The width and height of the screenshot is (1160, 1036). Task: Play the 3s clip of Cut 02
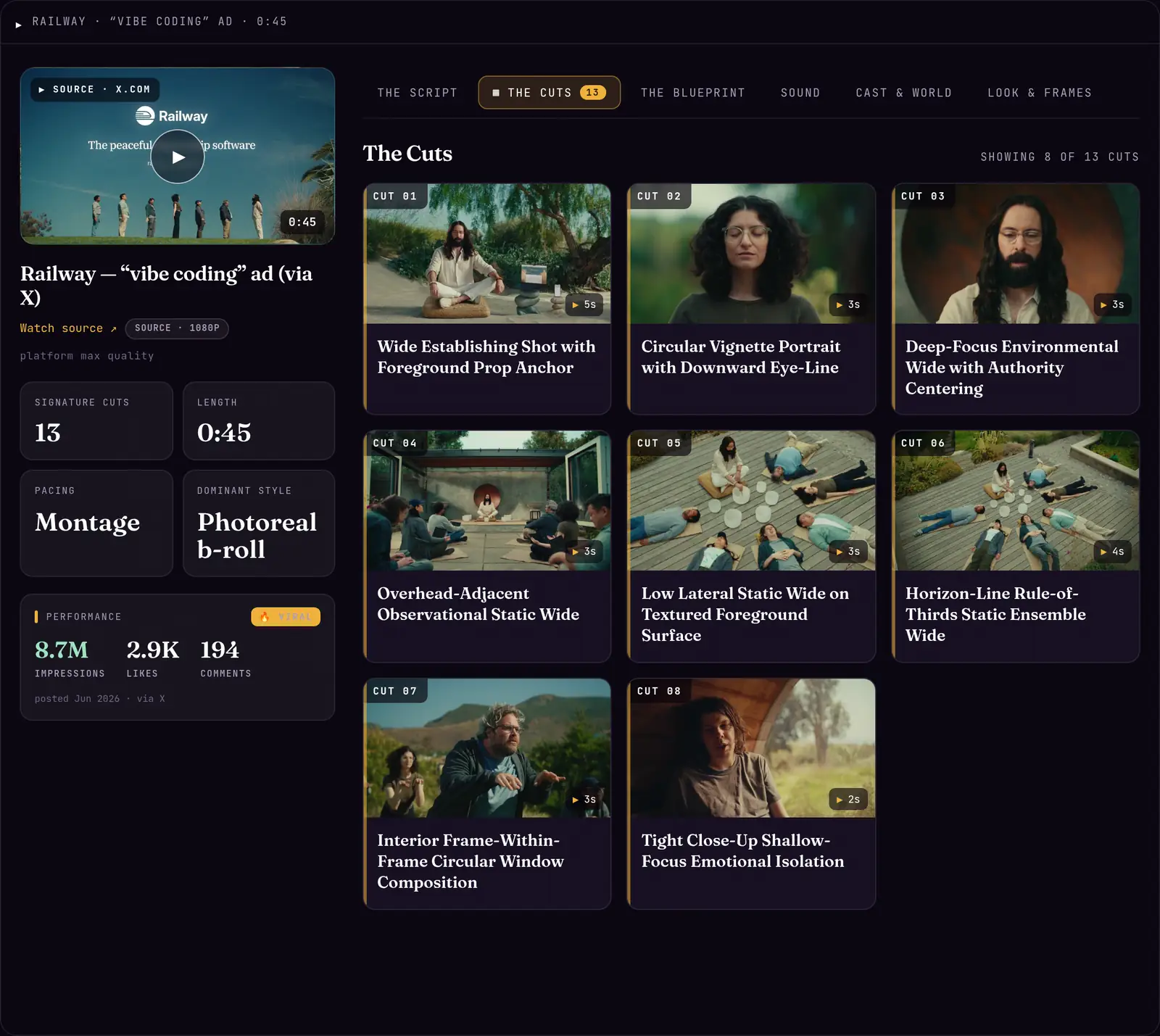coord(848,304)
